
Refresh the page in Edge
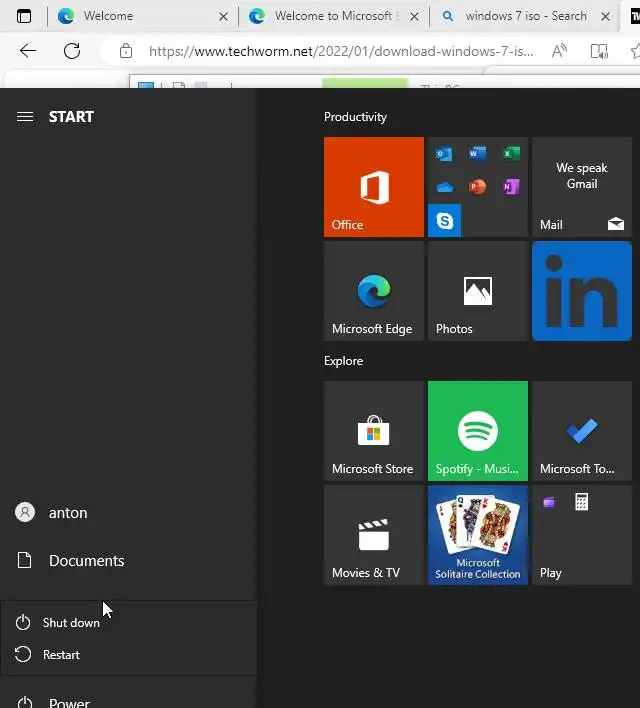[x=72, y=51]
